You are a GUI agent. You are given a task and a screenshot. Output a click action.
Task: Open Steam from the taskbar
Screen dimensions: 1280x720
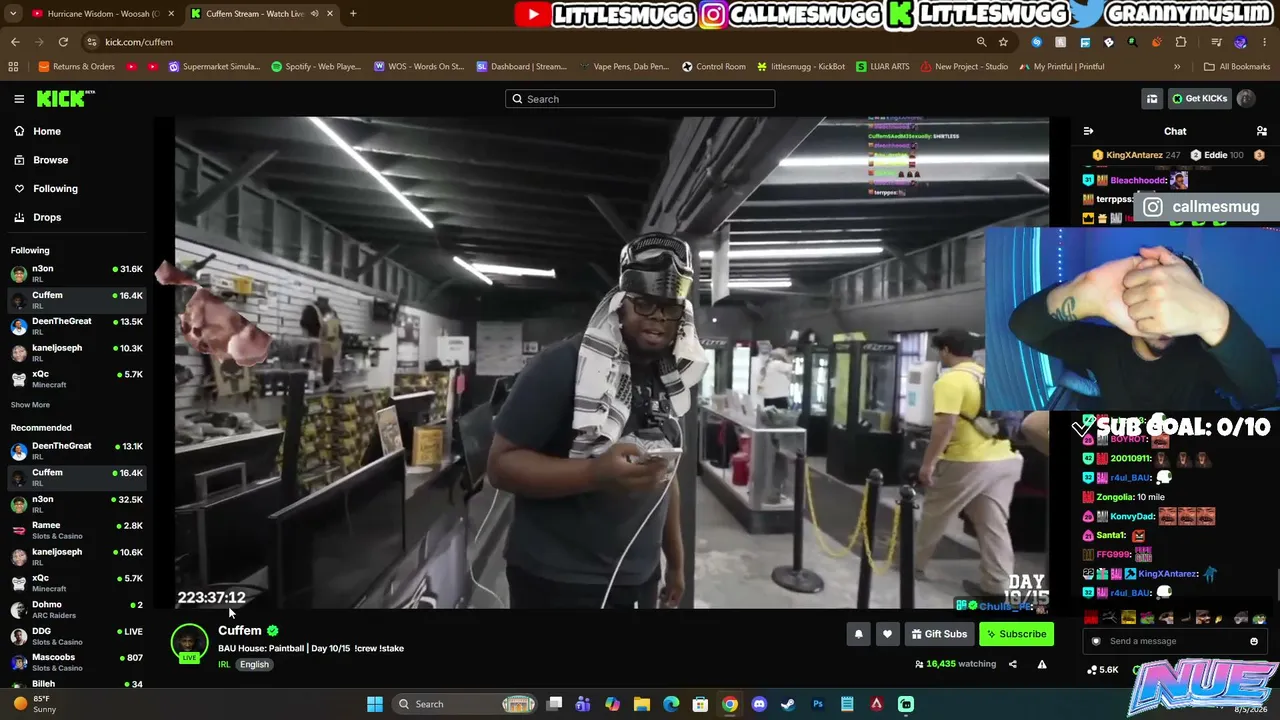click(x=788, y=704)
